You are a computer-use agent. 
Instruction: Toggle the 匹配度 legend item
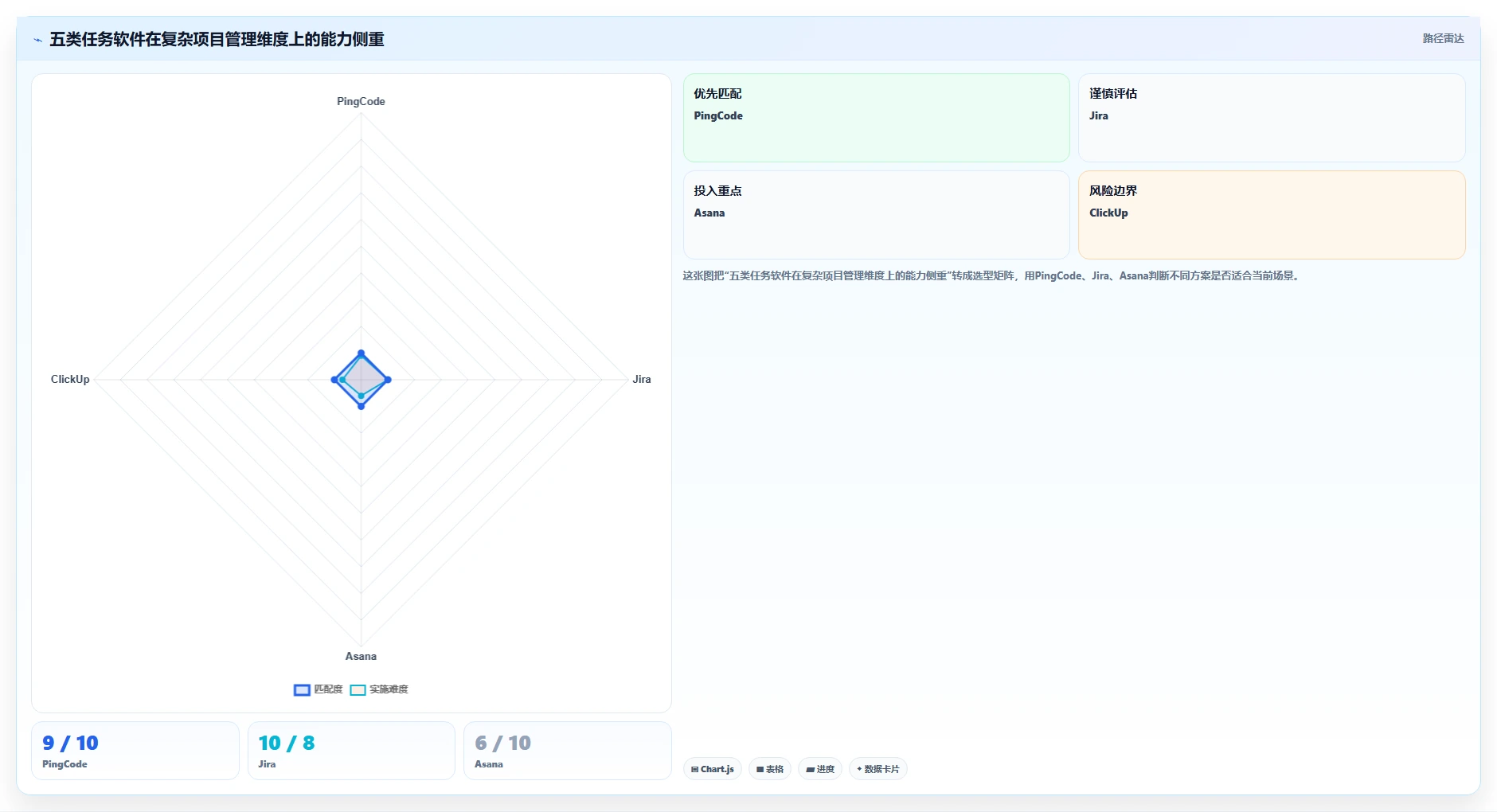319,689
